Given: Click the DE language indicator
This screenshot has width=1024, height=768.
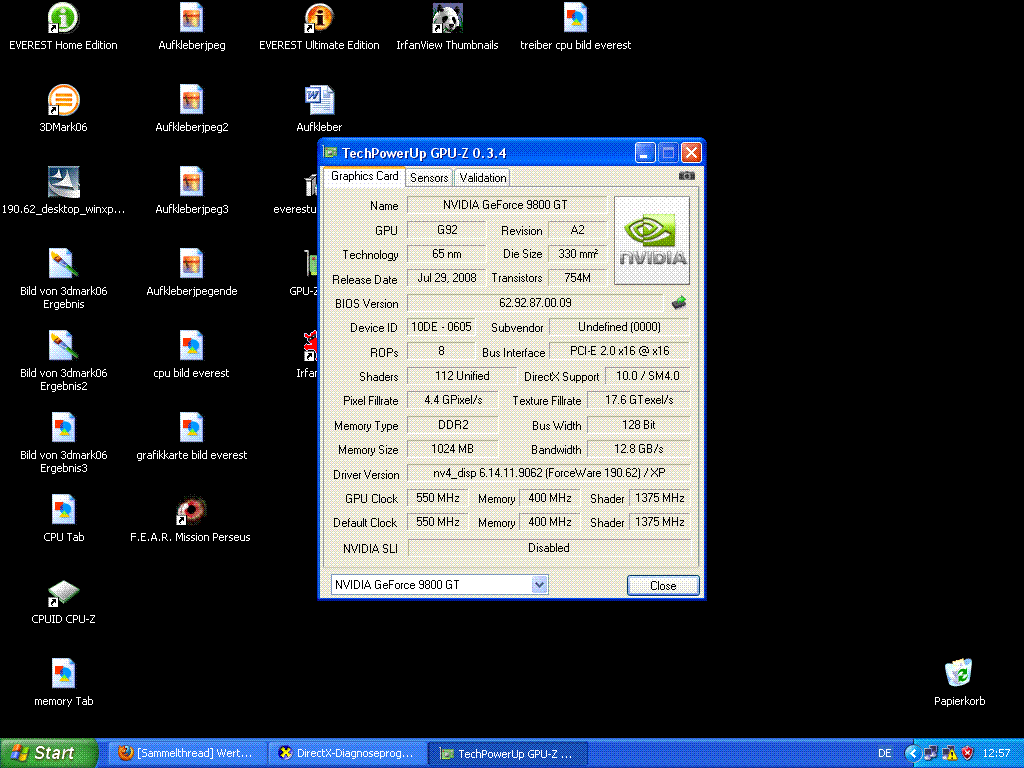Looking at the screenshot, I should [885, 754].
